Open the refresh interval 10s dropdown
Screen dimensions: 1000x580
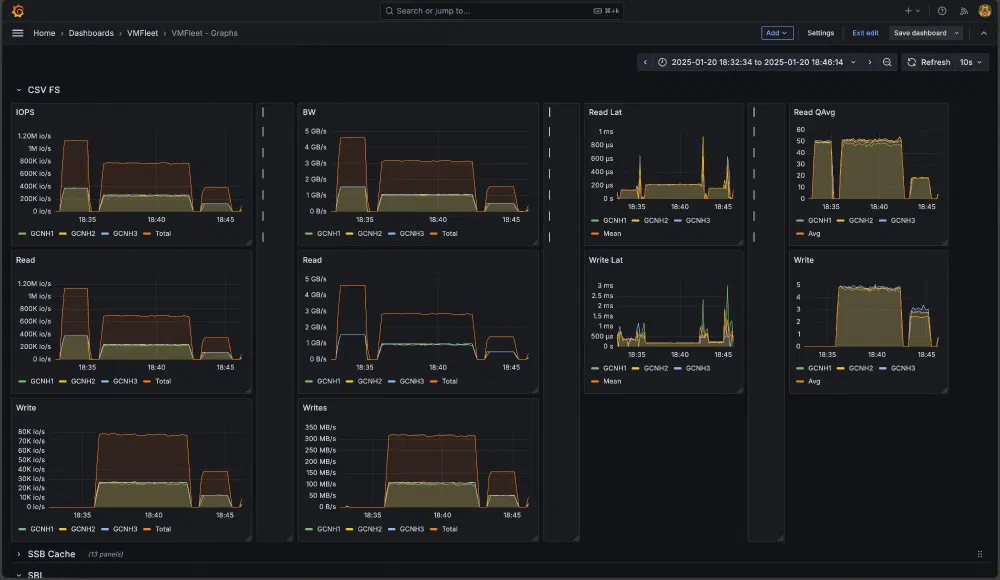(x=971, y=63)
